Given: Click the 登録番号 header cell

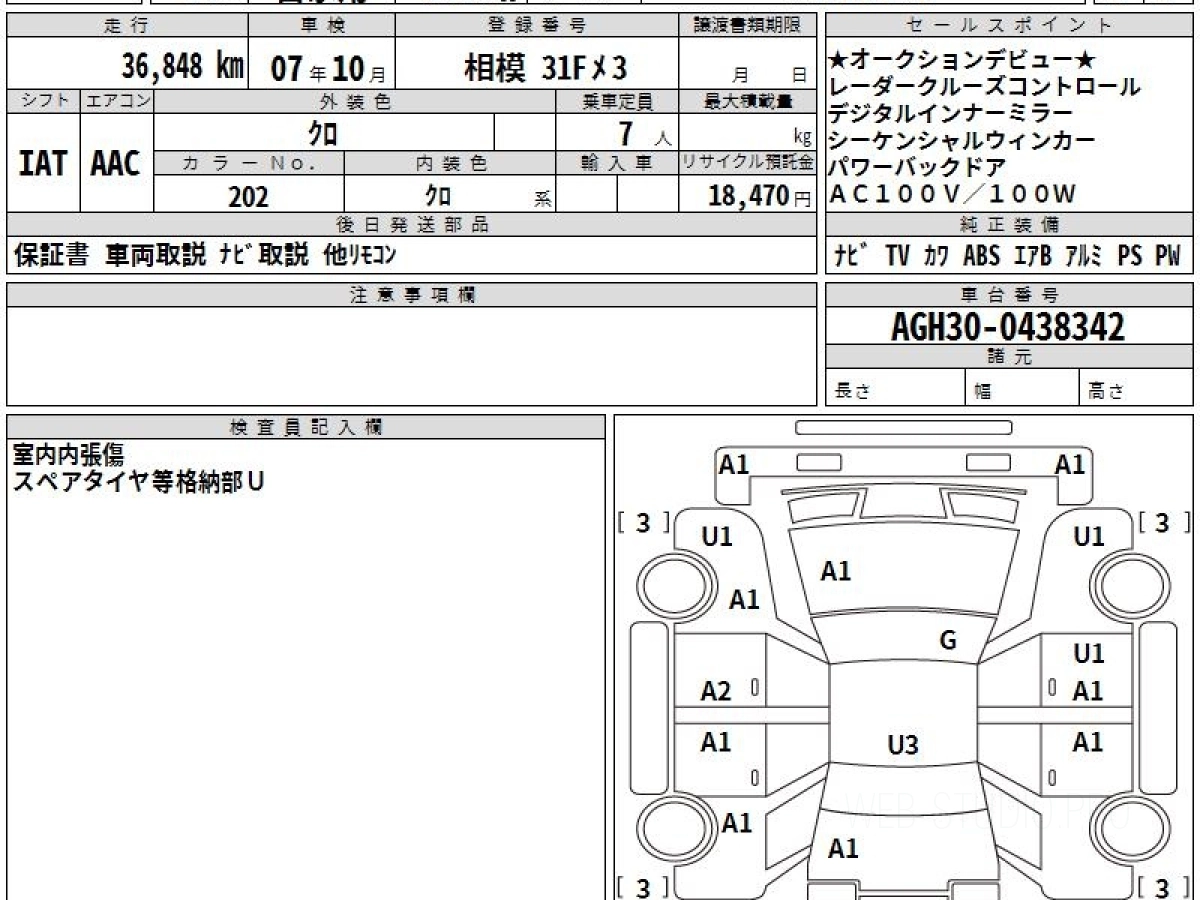Looking at the screenshot, I should coord(537,26).
